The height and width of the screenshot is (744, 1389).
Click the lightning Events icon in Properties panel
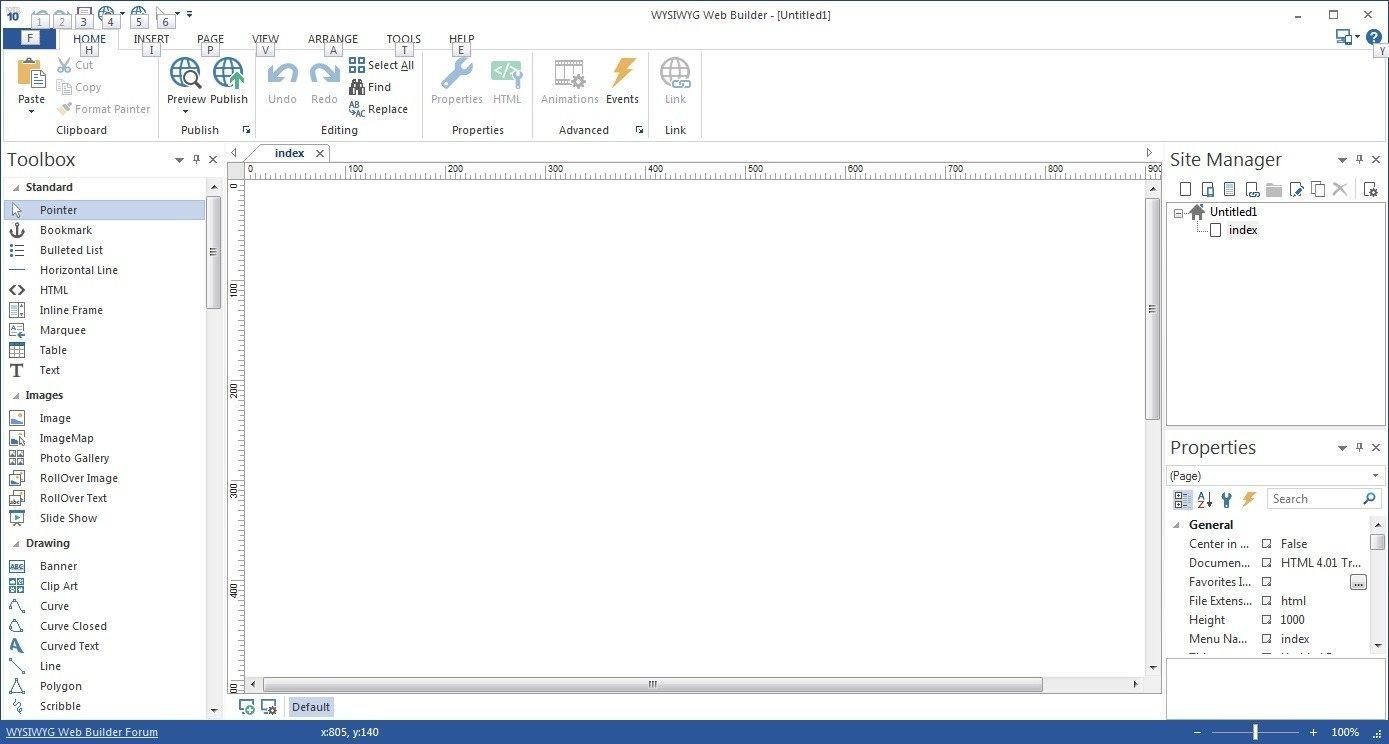click(1249, 499)
